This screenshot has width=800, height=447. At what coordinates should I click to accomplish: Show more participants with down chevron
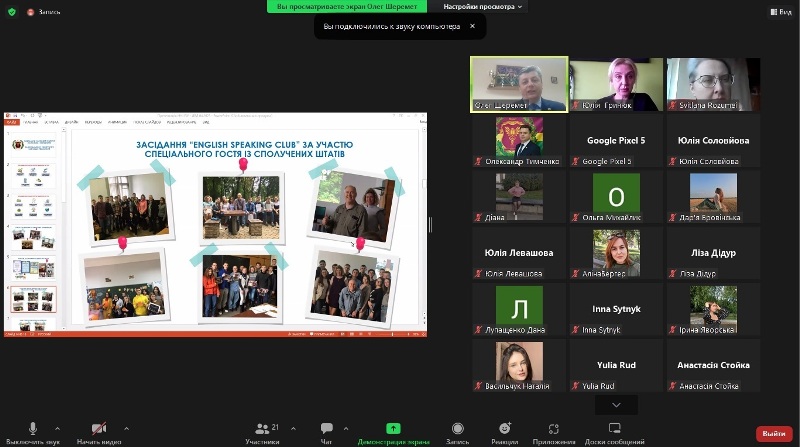(x=616, y=404)
